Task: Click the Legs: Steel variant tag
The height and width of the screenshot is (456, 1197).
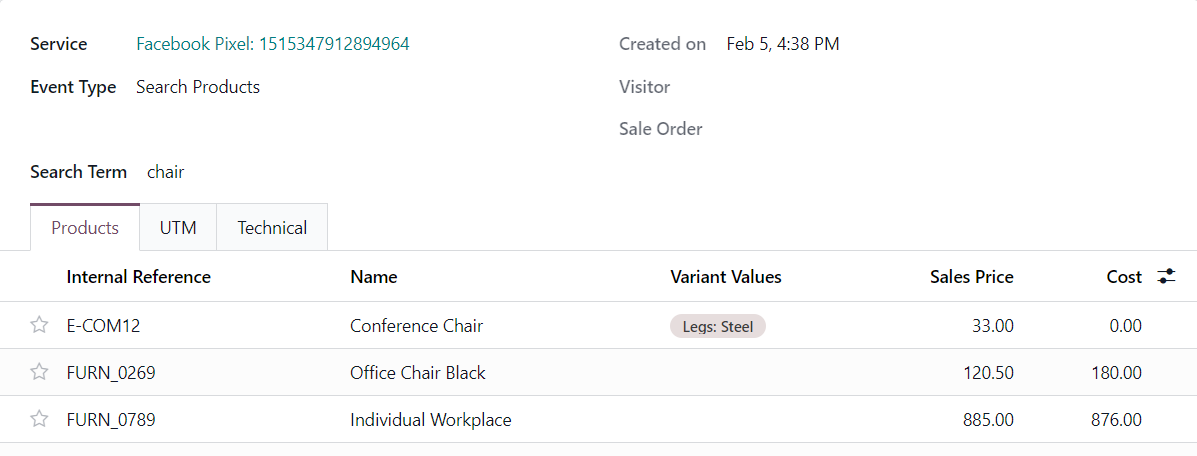Action: tap(717, 326)
